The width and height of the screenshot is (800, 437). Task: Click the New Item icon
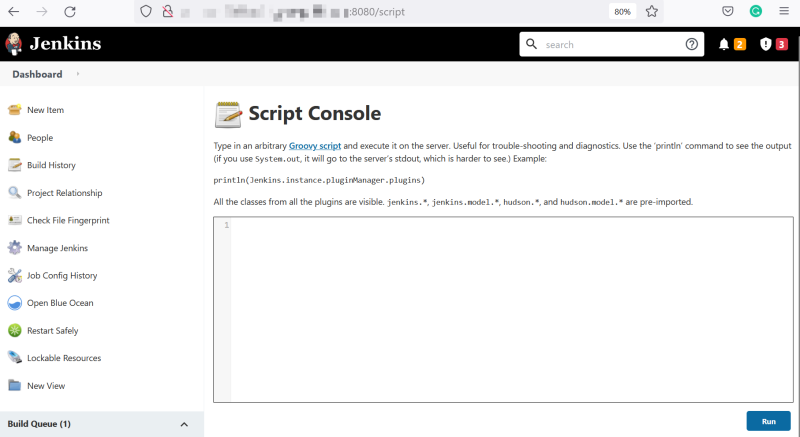coord(15,110)
